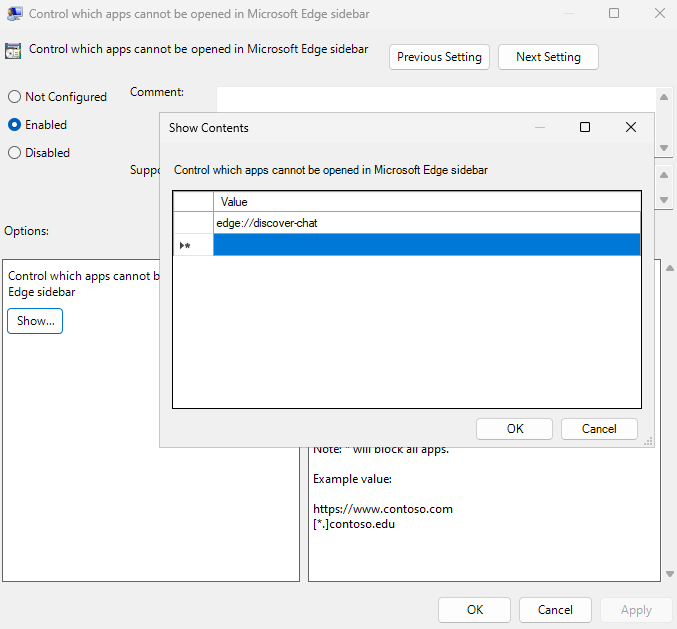Close the Show Contents dialog
Viewport: 677px width, 629px height.
coord(631,127)
